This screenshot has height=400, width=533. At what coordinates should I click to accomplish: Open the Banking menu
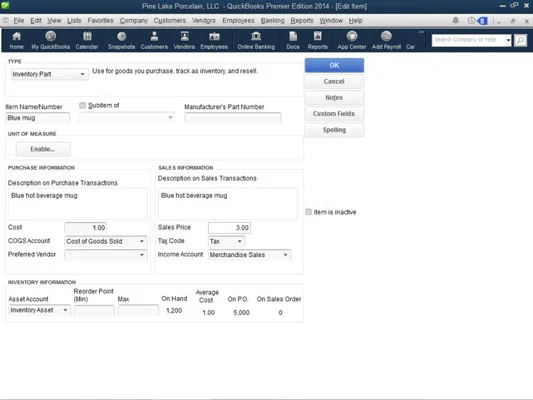[x=273, y=21]
